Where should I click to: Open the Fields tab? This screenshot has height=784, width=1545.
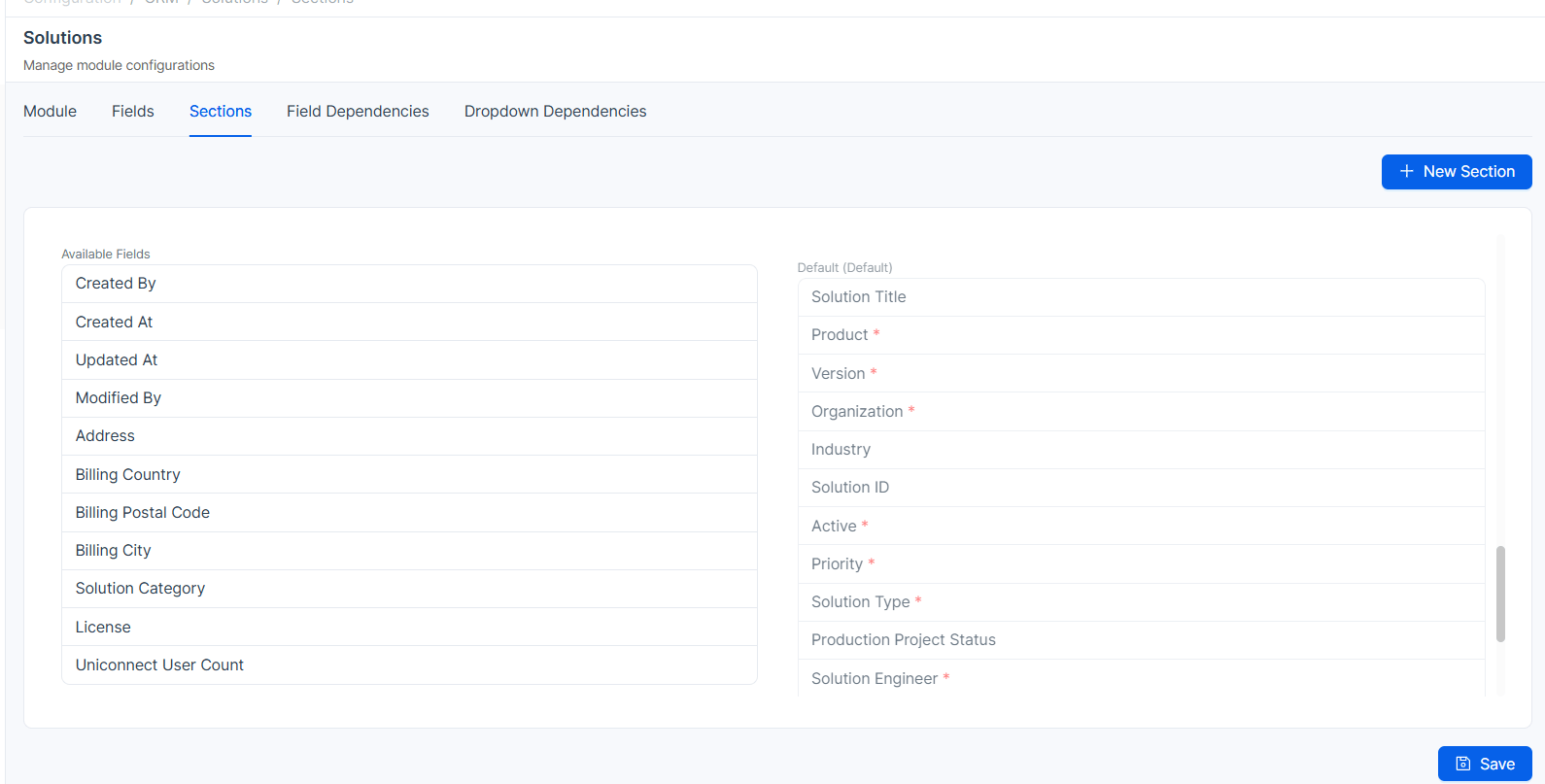132,112
